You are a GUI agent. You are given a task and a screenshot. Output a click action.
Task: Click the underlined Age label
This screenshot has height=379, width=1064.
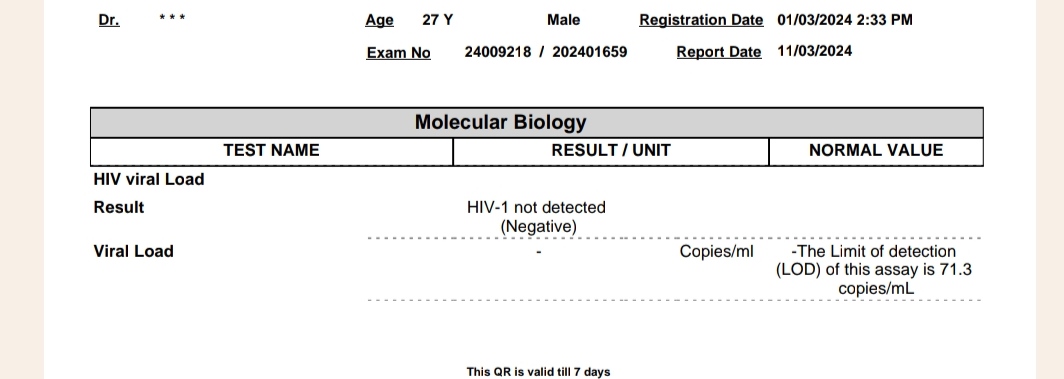click(x=379, y=20)
